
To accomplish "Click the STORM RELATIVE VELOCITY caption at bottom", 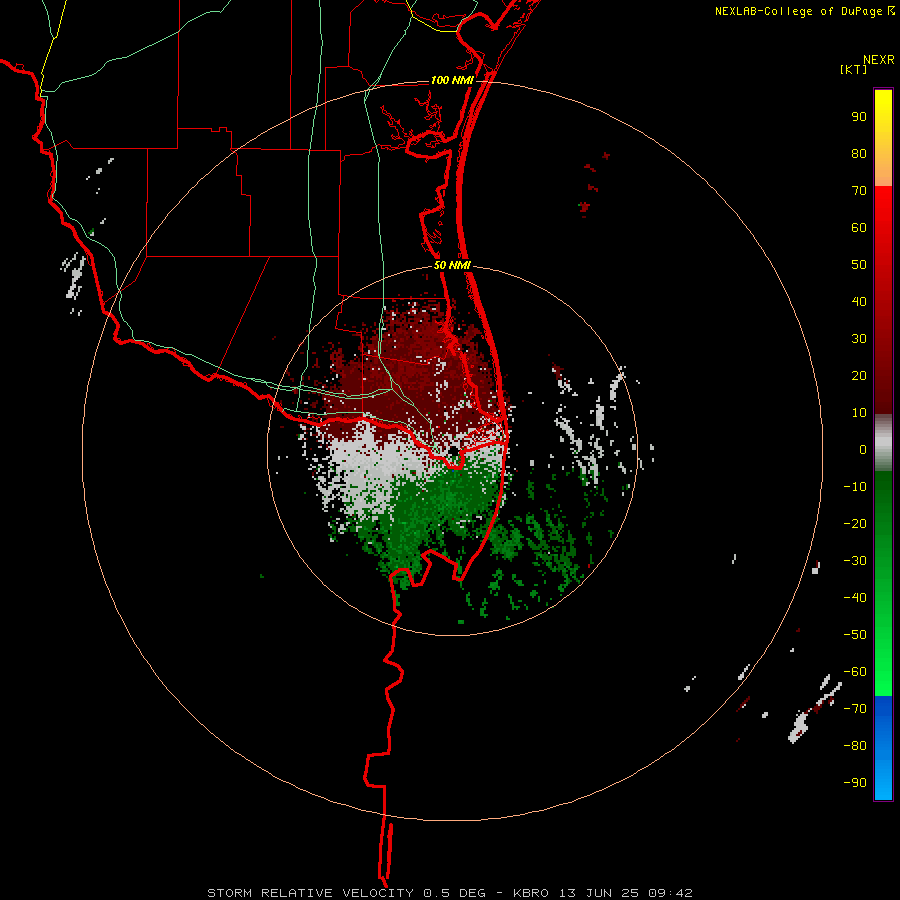I will tap(450, 893).
